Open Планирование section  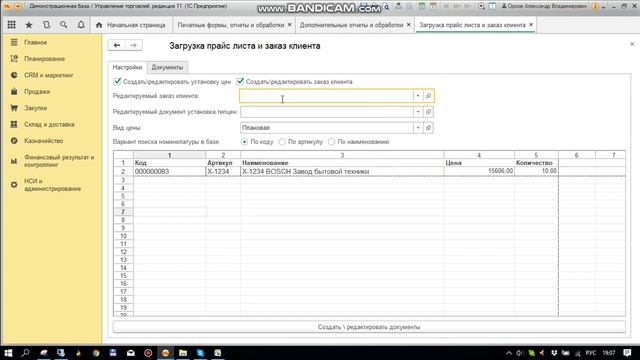(44, 59)
